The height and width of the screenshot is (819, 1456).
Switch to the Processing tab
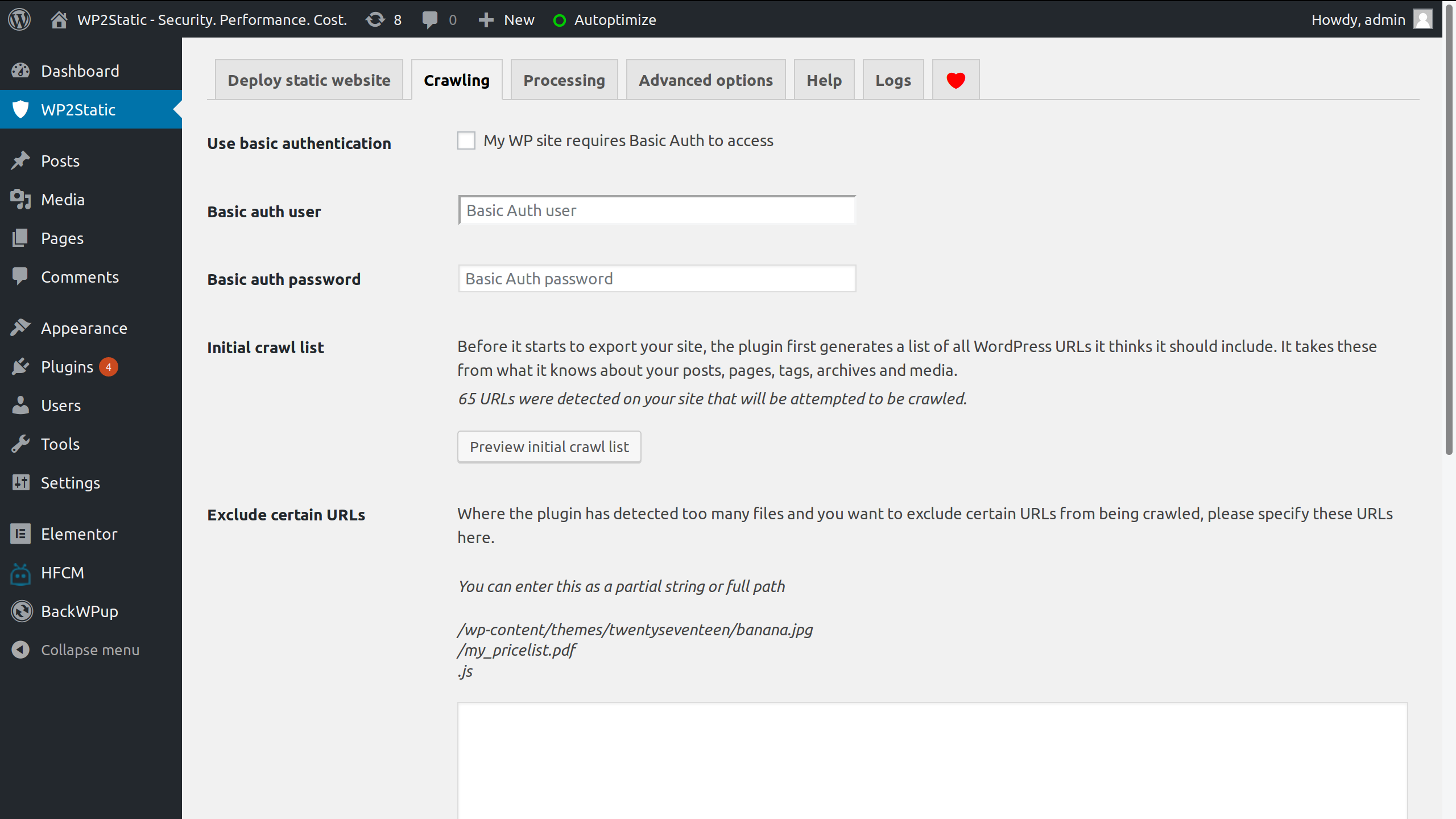(564, 80)
